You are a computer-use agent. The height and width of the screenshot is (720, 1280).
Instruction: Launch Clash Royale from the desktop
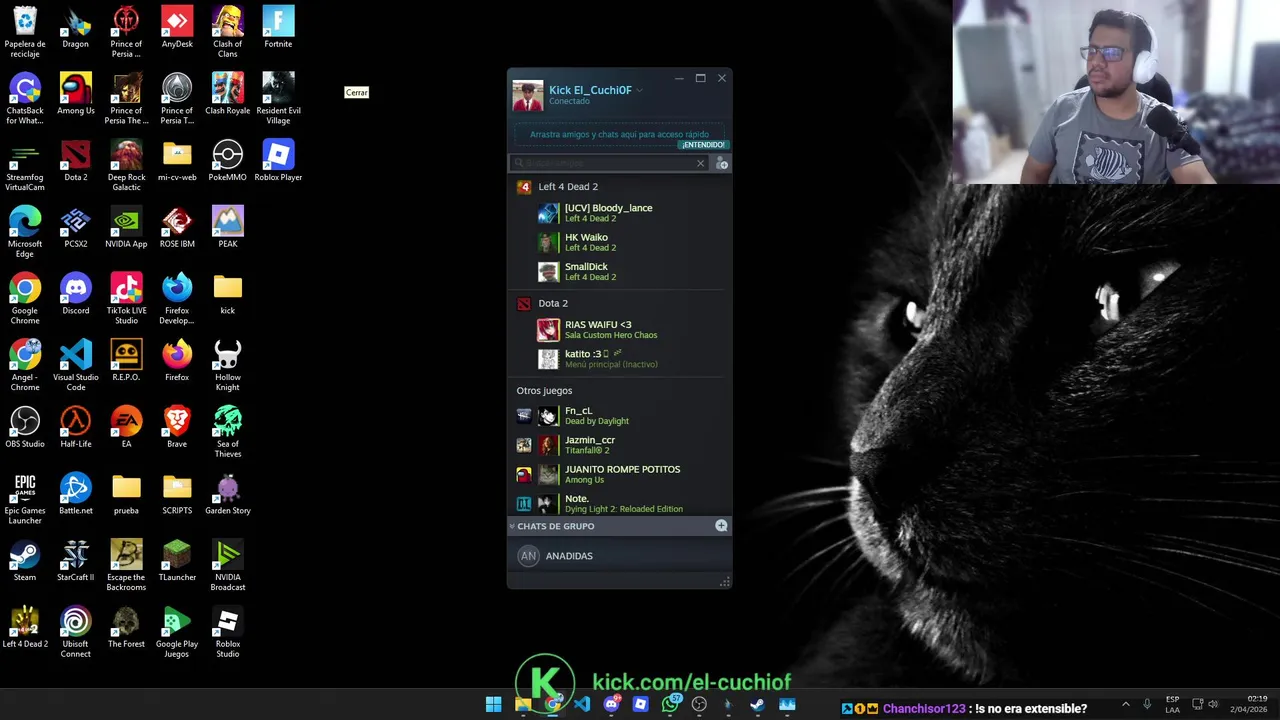pos(228,94)
